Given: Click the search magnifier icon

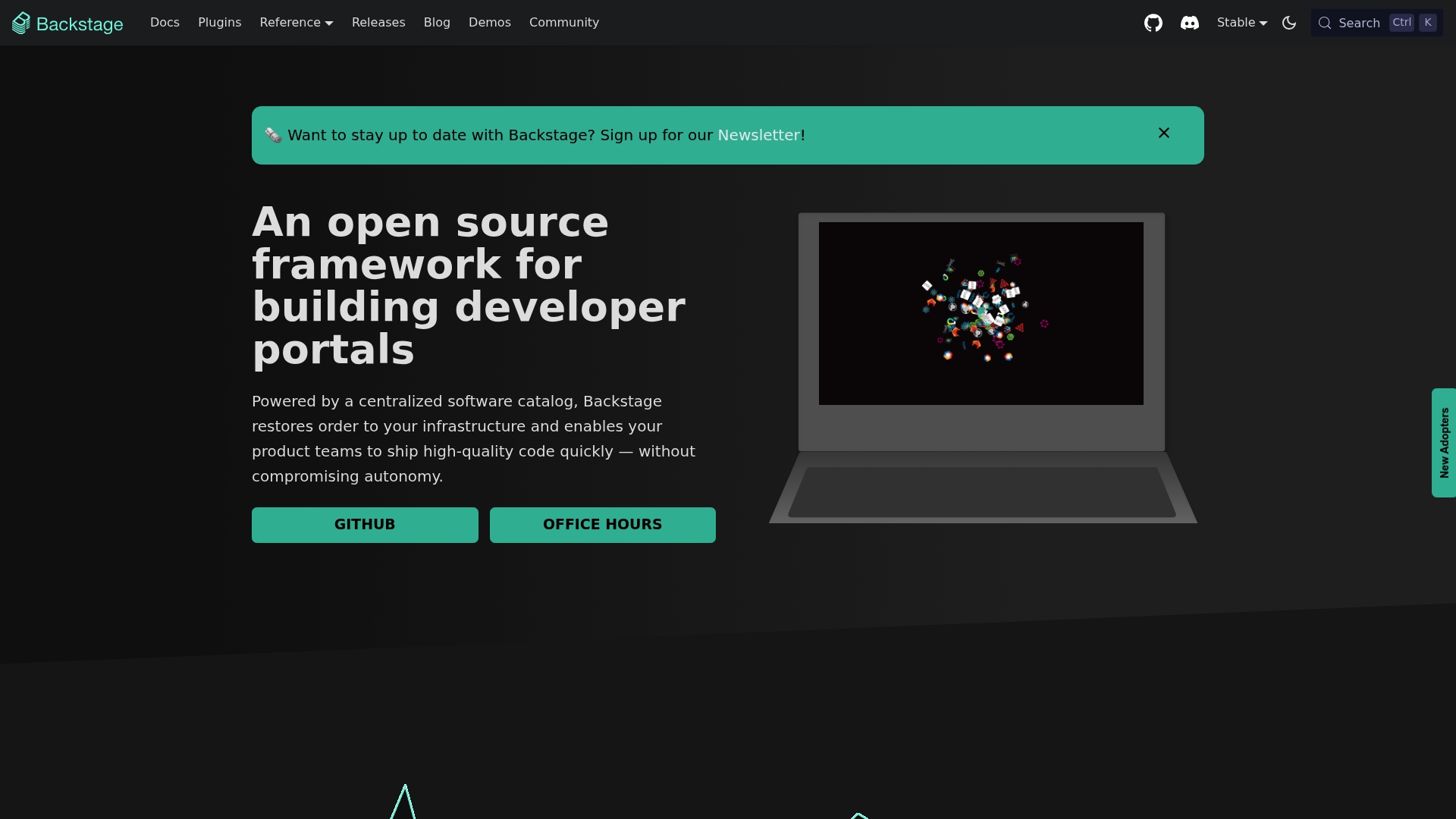Looking at the screenshot, I should coord(1325,23).
